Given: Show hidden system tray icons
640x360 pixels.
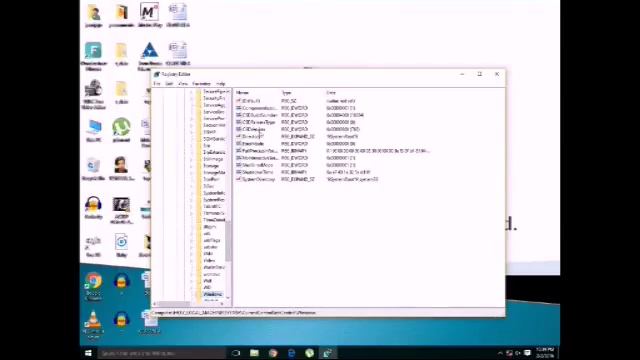Looking at the screenshot, I should click(500, 353).
